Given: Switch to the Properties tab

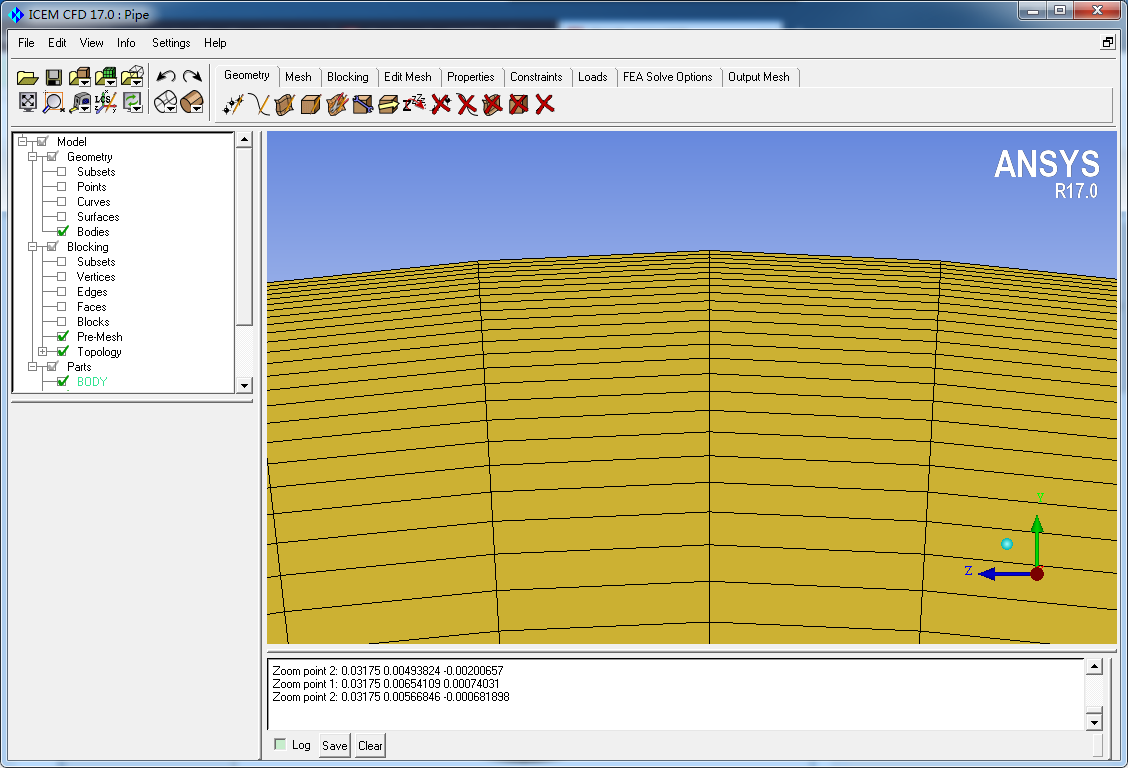Looking at the screenshot, I should click(x=470, y=77).
